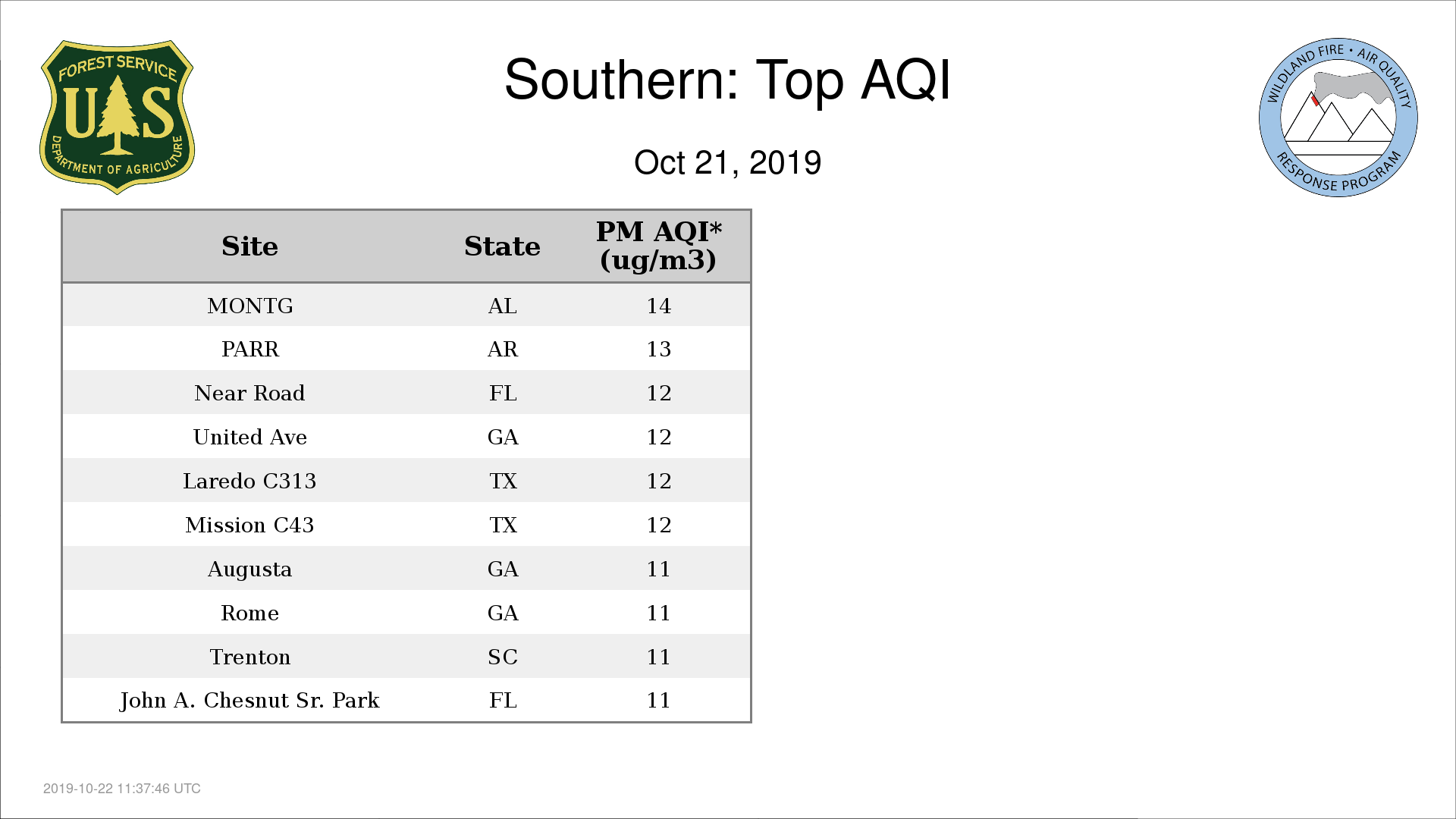
Task: Click the Augusta site name
Action: [x=249, y=570]
